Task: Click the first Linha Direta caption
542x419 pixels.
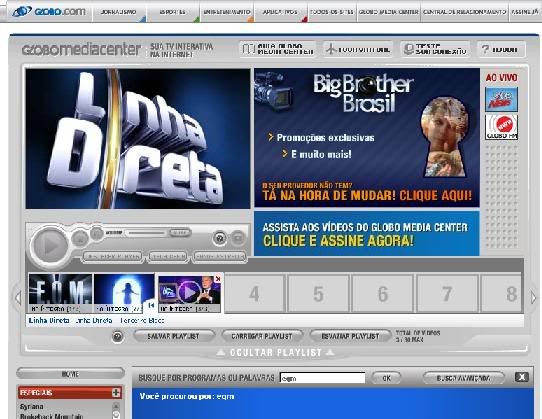Action: 49,320
